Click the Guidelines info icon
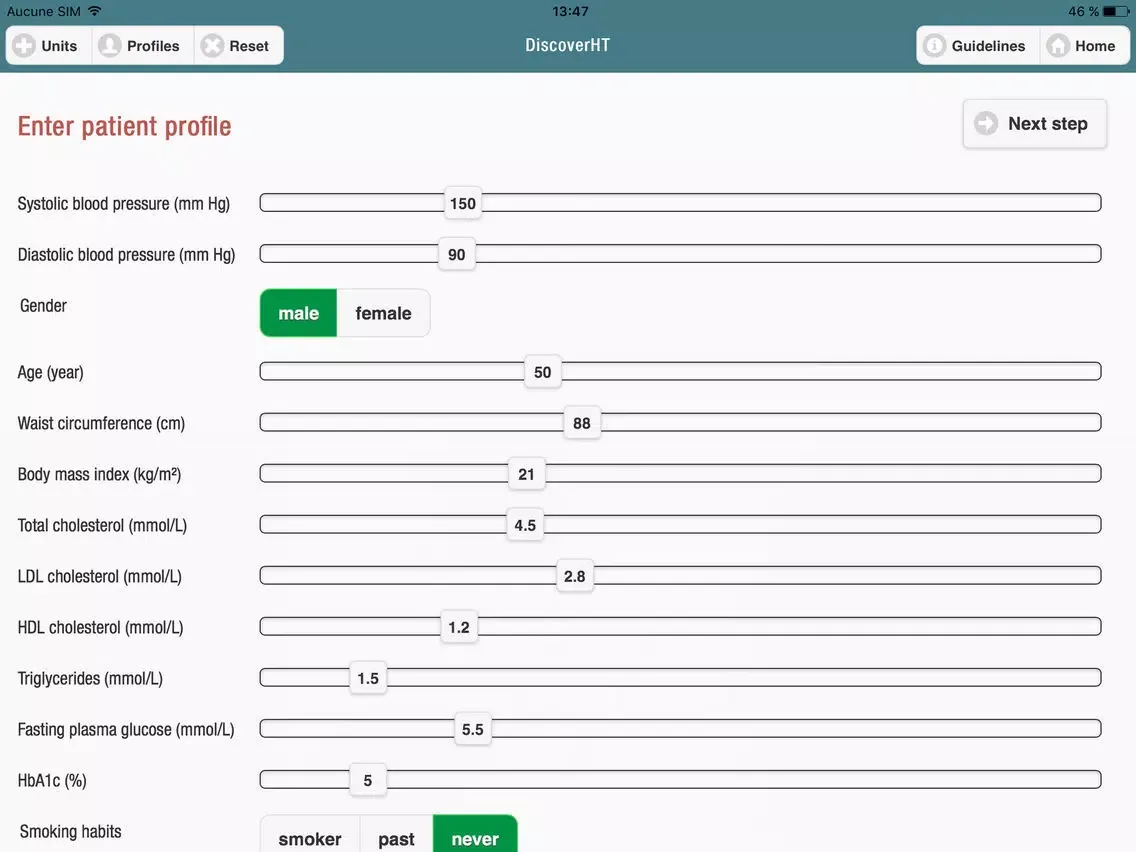 coord(934,45)
